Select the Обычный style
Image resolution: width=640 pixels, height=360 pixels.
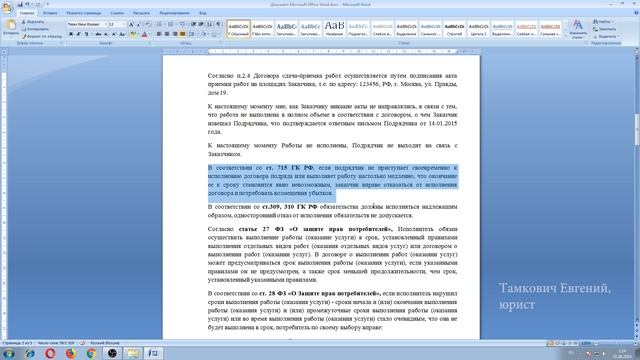238,29
